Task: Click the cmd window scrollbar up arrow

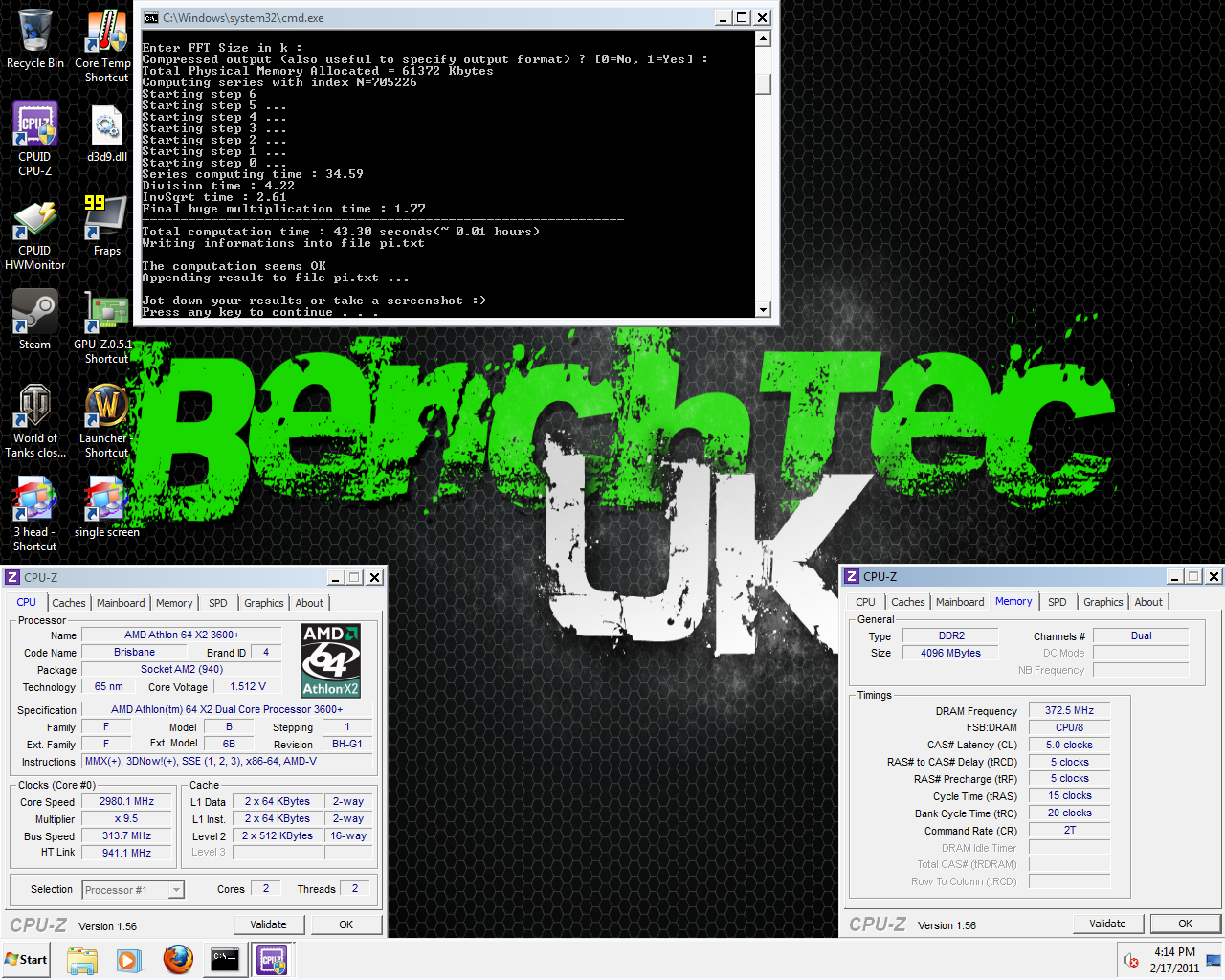Action: (763, 39)
